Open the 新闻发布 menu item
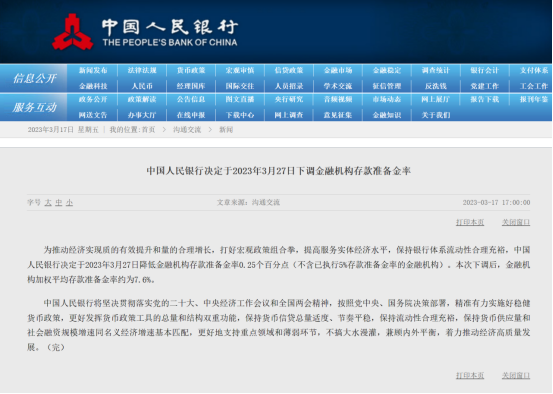Viewport: 553px width, 394px height. pyautogui.click(x=93, y=71)
